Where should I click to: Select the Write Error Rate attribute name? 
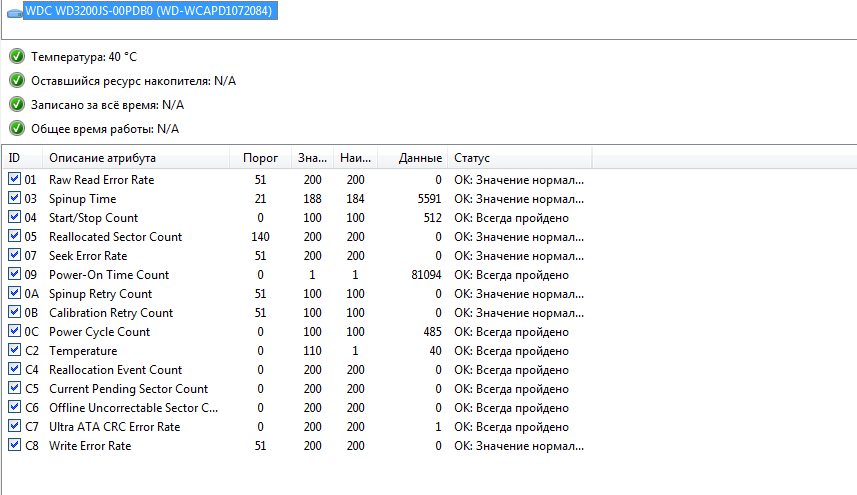(90, 446)
